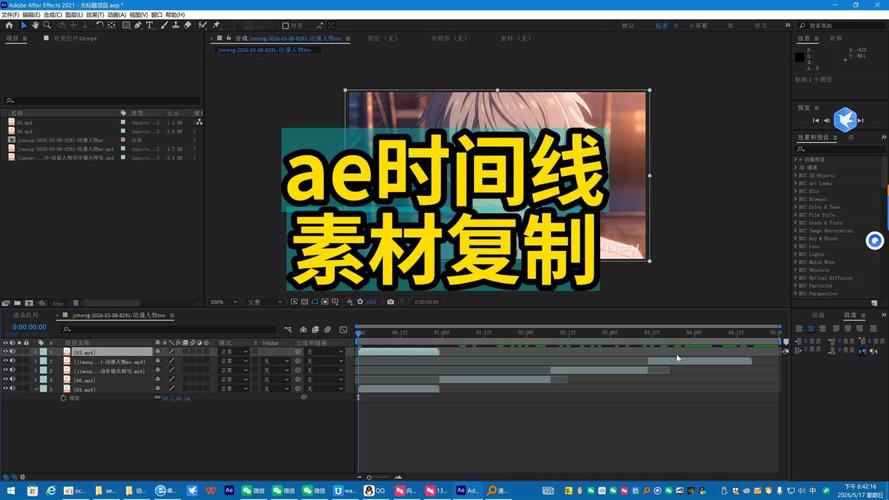Hide layer 4 06.mp4 with eye icon

tap(6, 379)
